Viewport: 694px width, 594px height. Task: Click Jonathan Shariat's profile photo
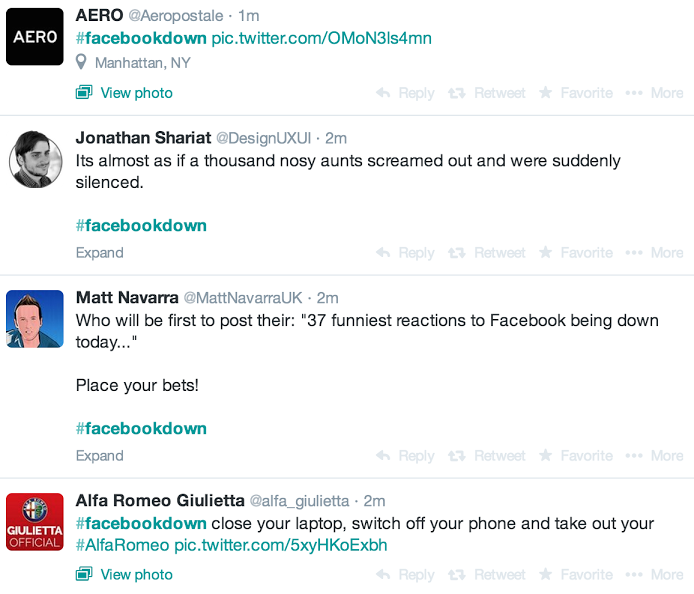(35, 160)
